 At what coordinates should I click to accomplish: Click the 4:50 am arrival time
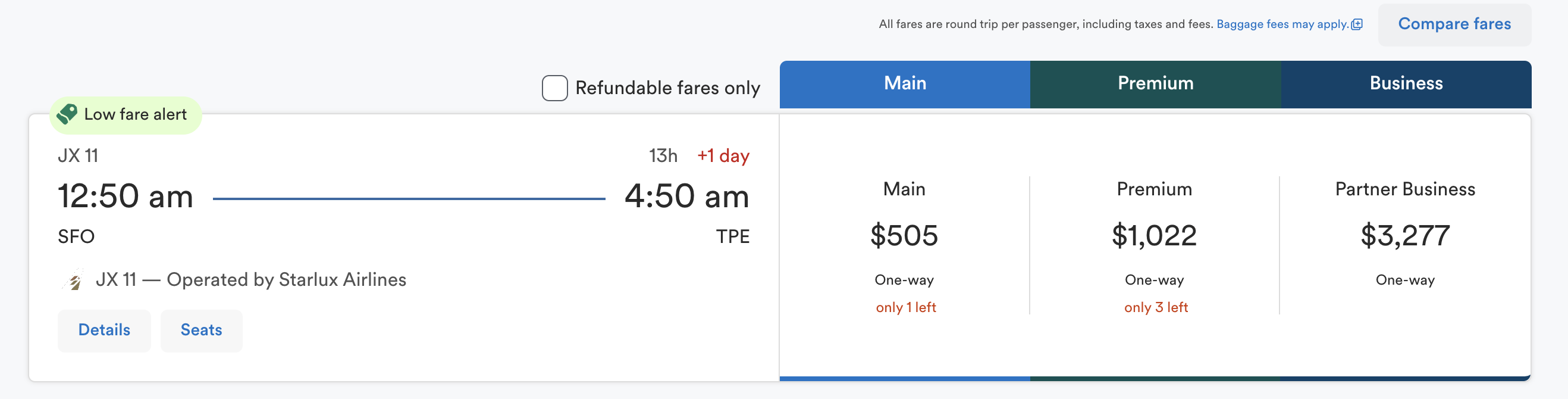coord(686,197)
